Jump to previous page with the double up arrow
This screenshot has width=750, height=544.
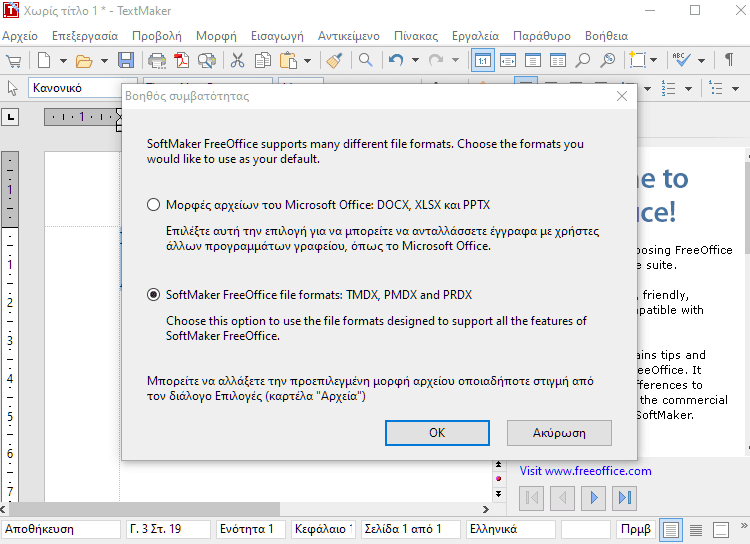point(498,464)
